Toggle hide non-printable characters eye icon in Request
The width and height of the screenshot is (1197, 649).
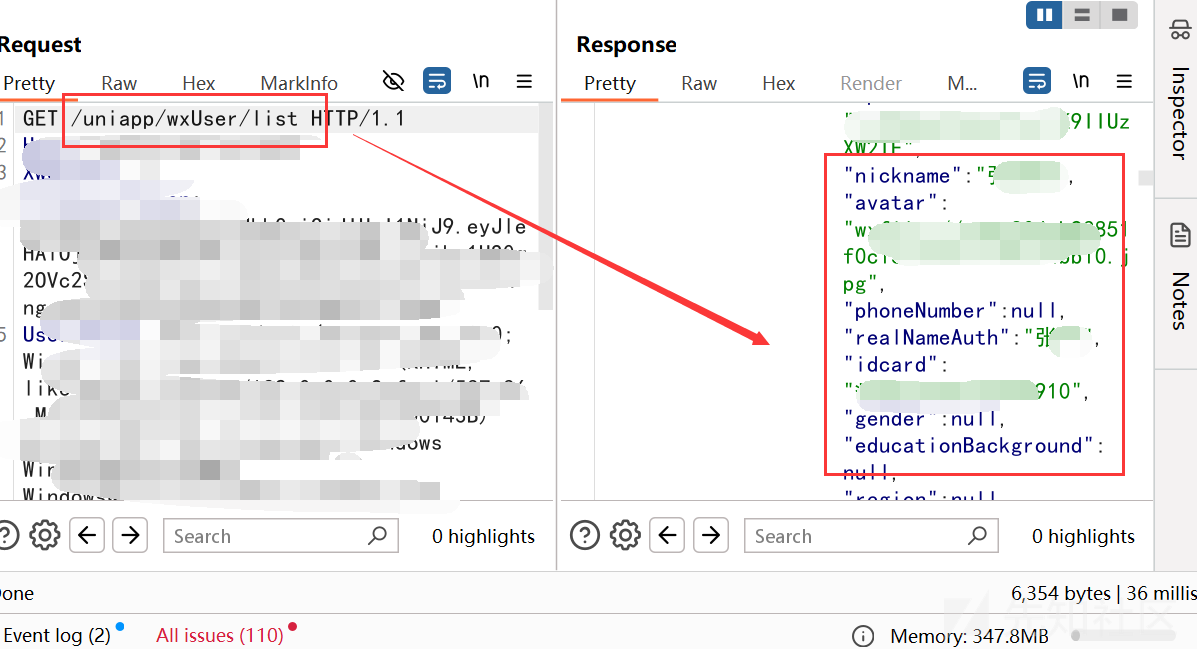click(393, 81)
